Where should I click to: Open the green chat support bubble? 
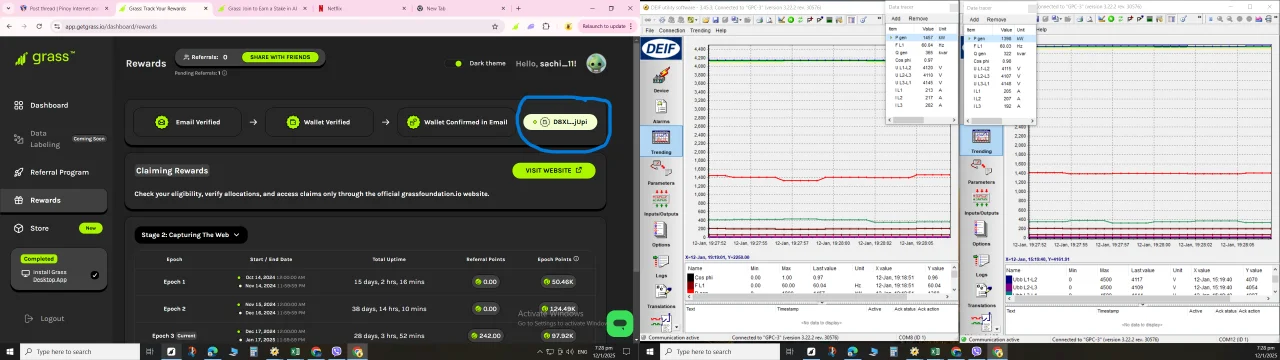[621, 324]
